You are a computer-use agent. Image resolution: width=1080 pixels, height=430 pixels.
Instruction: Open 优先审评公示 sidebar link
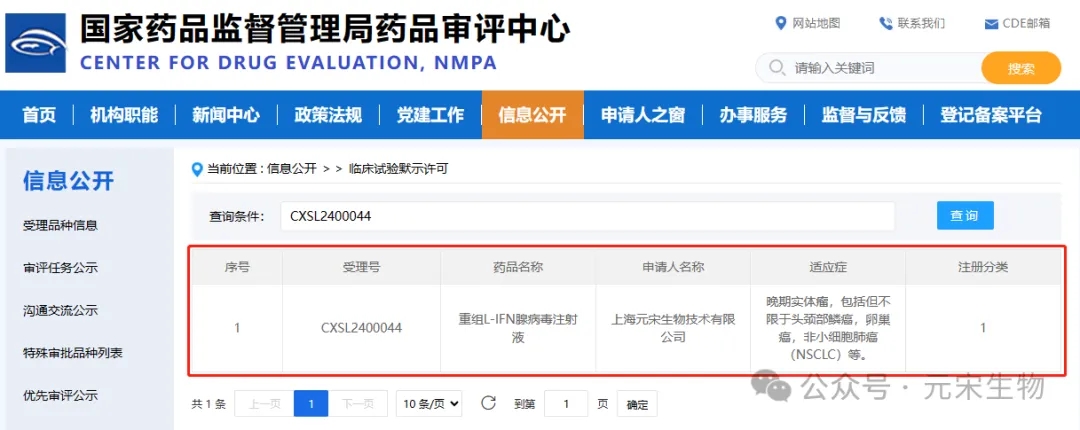pos(60,395)
